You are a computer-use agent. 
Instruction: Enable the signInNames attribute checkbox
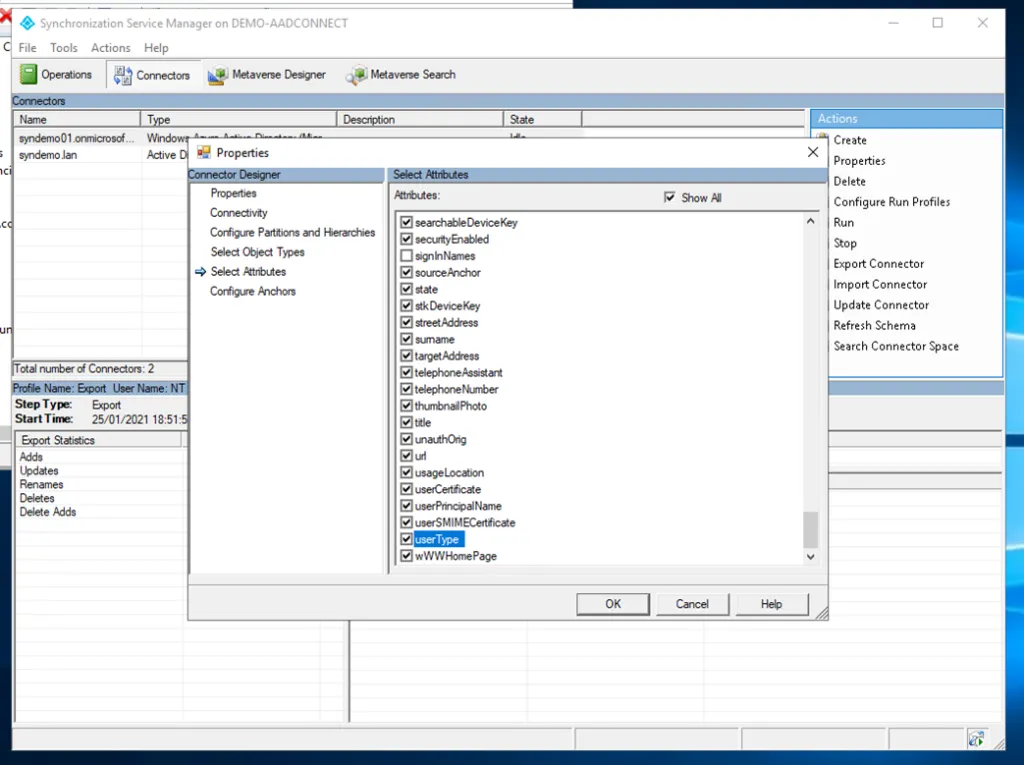(406, 256)
